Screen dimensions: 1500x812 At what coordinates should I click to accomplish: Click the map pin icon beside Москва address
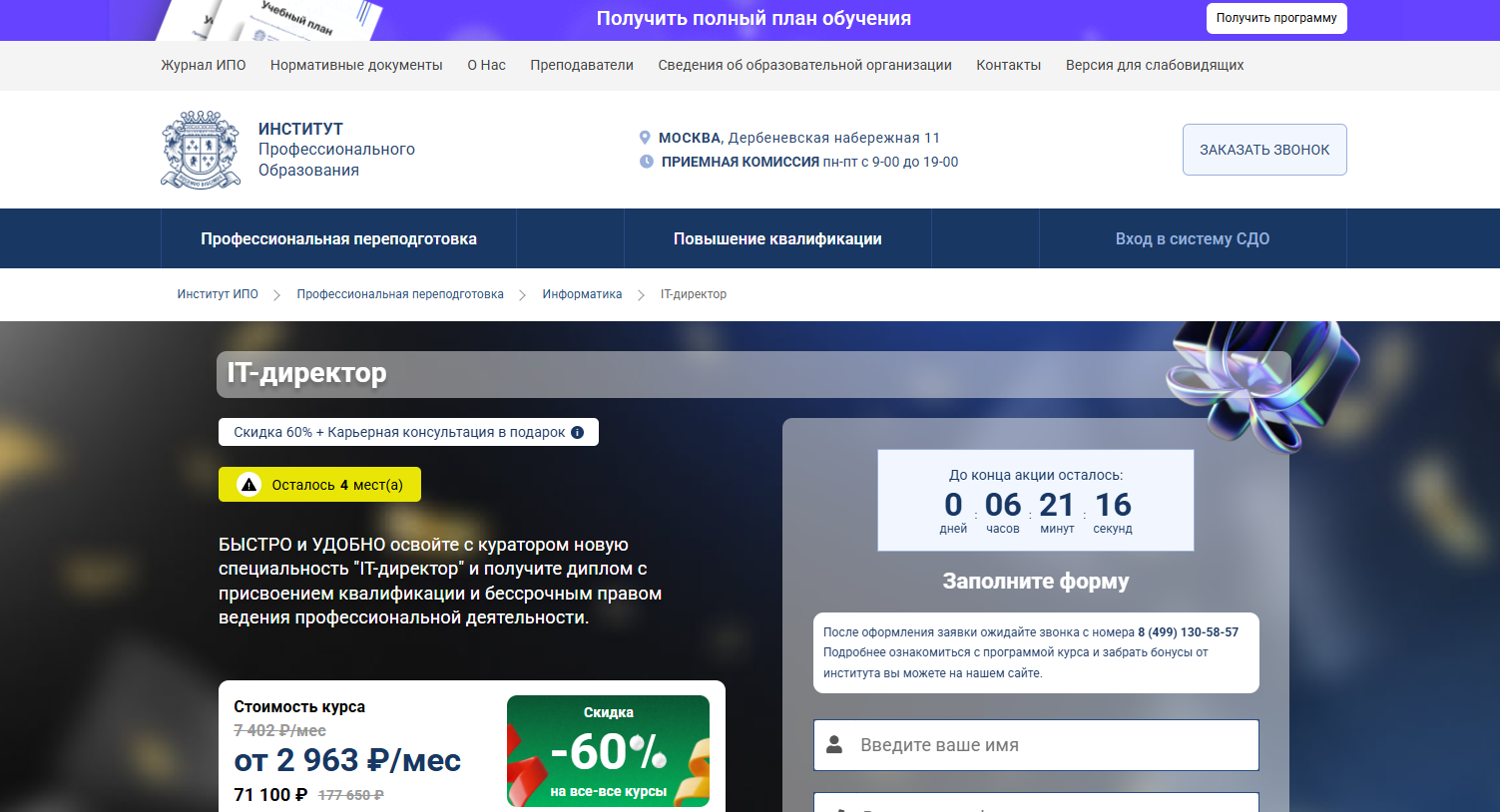645,138
